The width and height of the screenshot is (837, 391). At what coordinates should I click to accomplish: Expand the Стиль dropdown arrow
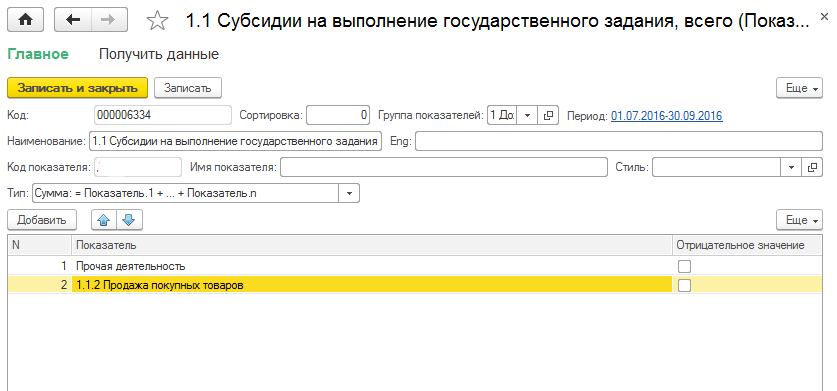click(792, 167)
